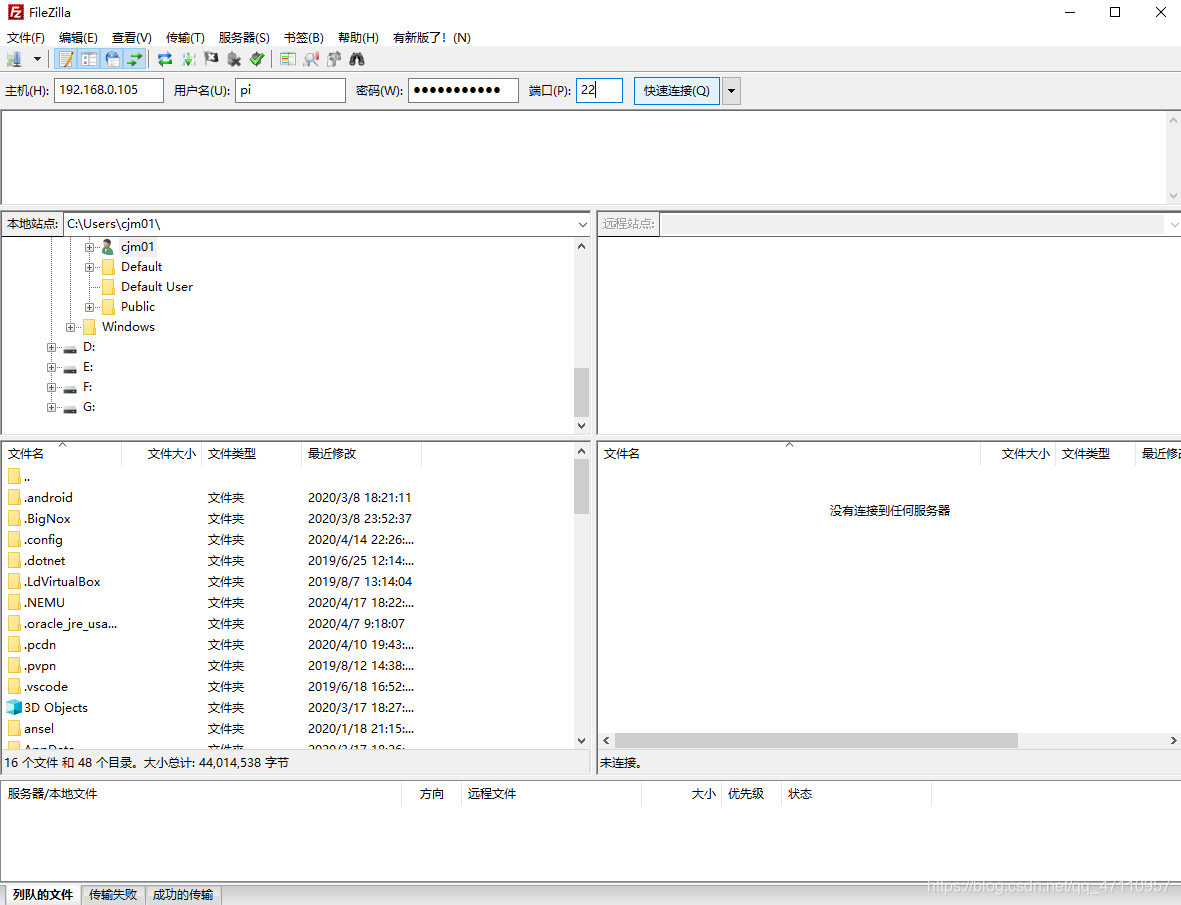Toggle the message log display
The height and width of the screenshot is (905, 1181).
pos(66,59)
